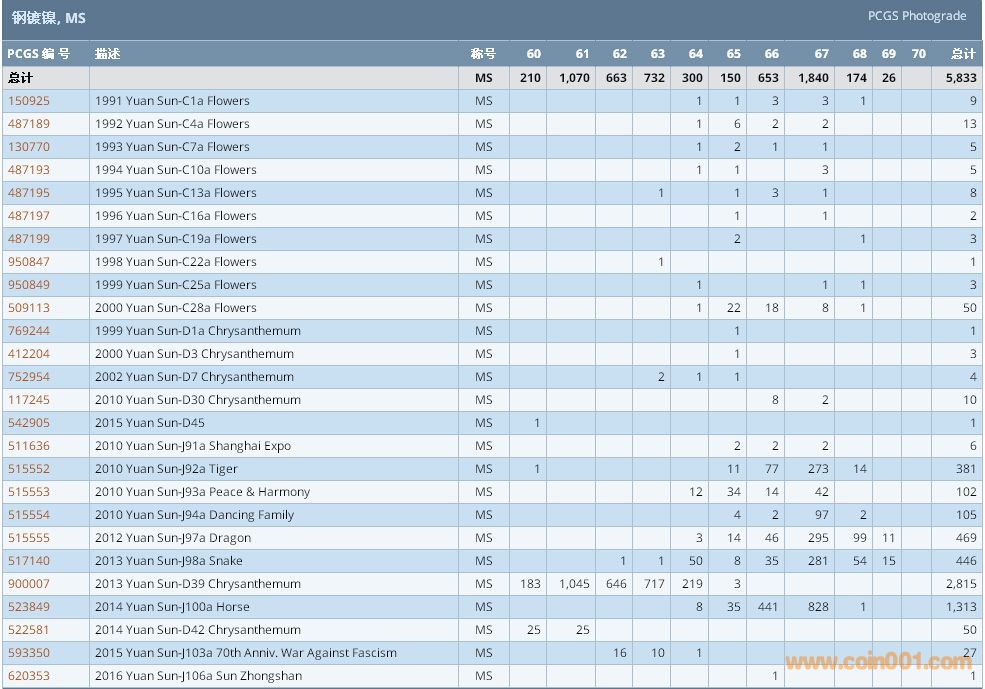Screen dimensions: 985x689
Task: Open PCGS number 150925 link
Action: pos(28,101)
